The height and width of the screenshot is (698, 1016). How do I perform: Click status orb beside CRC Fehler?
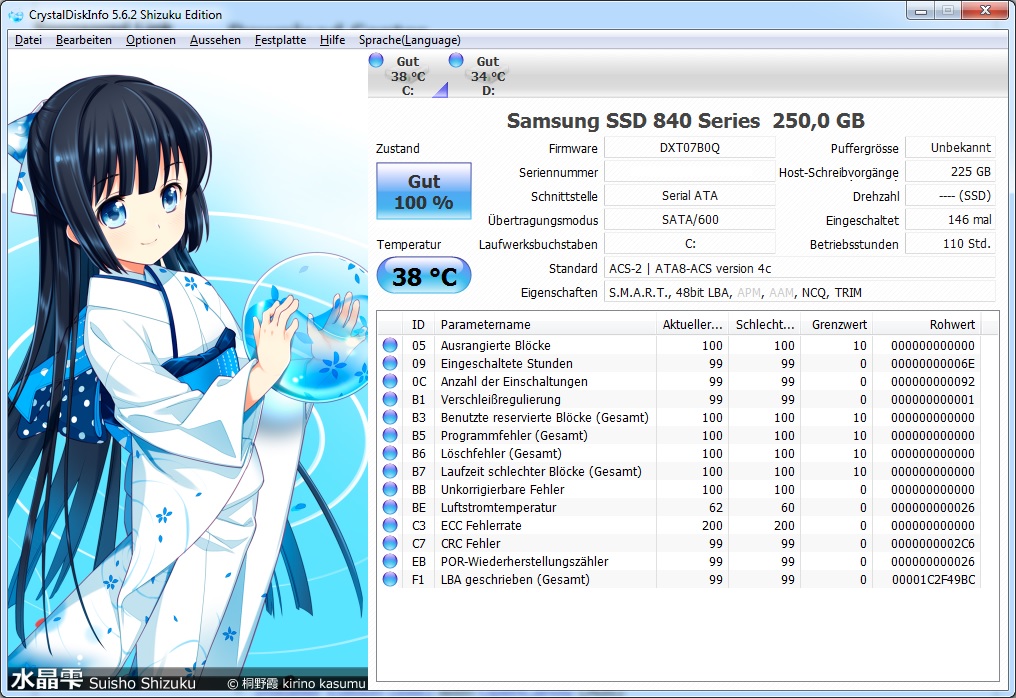[390, 544]
